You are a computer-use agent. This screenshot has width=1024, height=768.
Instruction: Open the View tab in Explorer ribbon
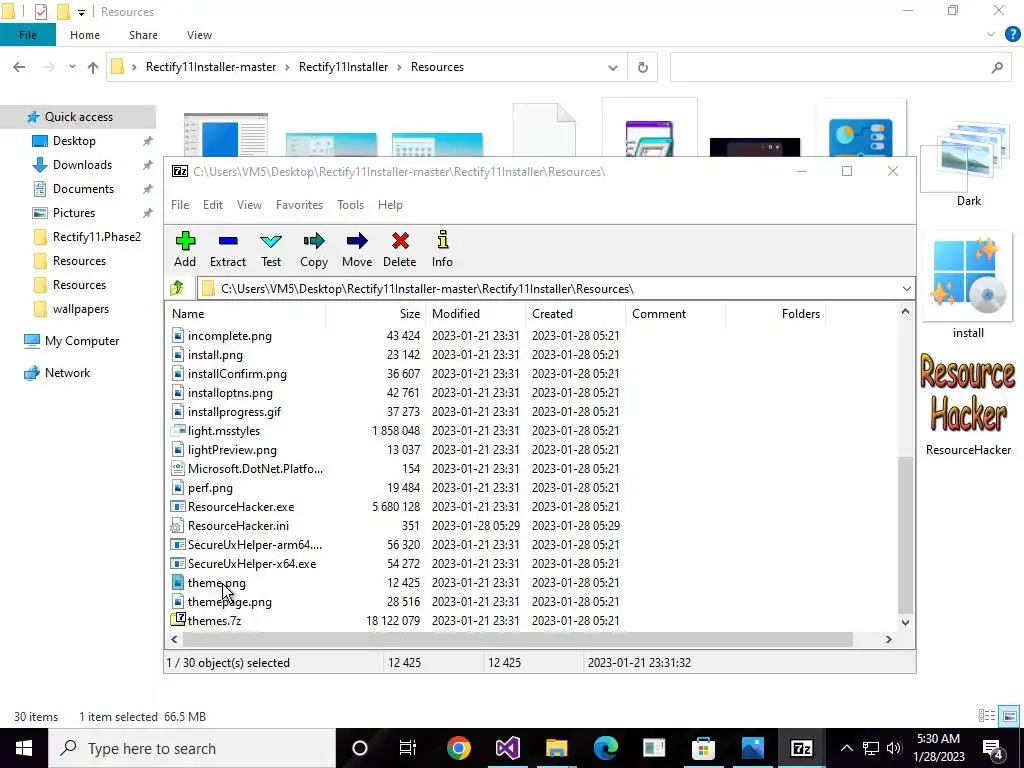pyautogui.click(x=199, y=35)
